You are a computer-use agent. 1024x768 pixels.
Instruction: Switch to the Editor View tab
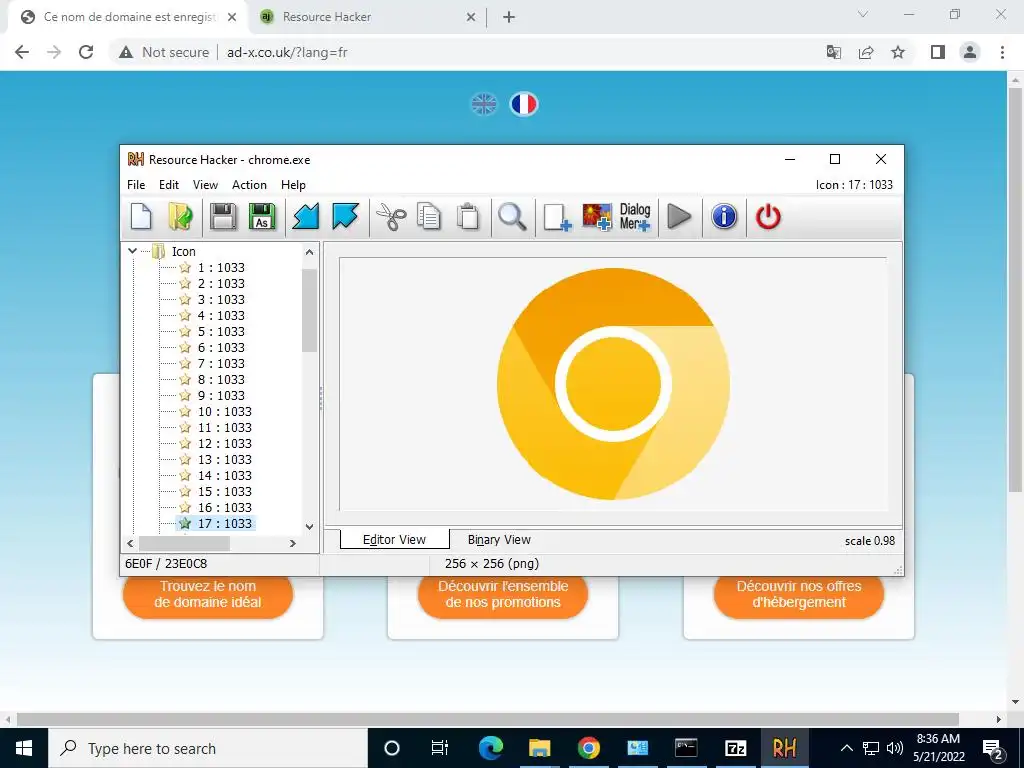pos(394,539)
